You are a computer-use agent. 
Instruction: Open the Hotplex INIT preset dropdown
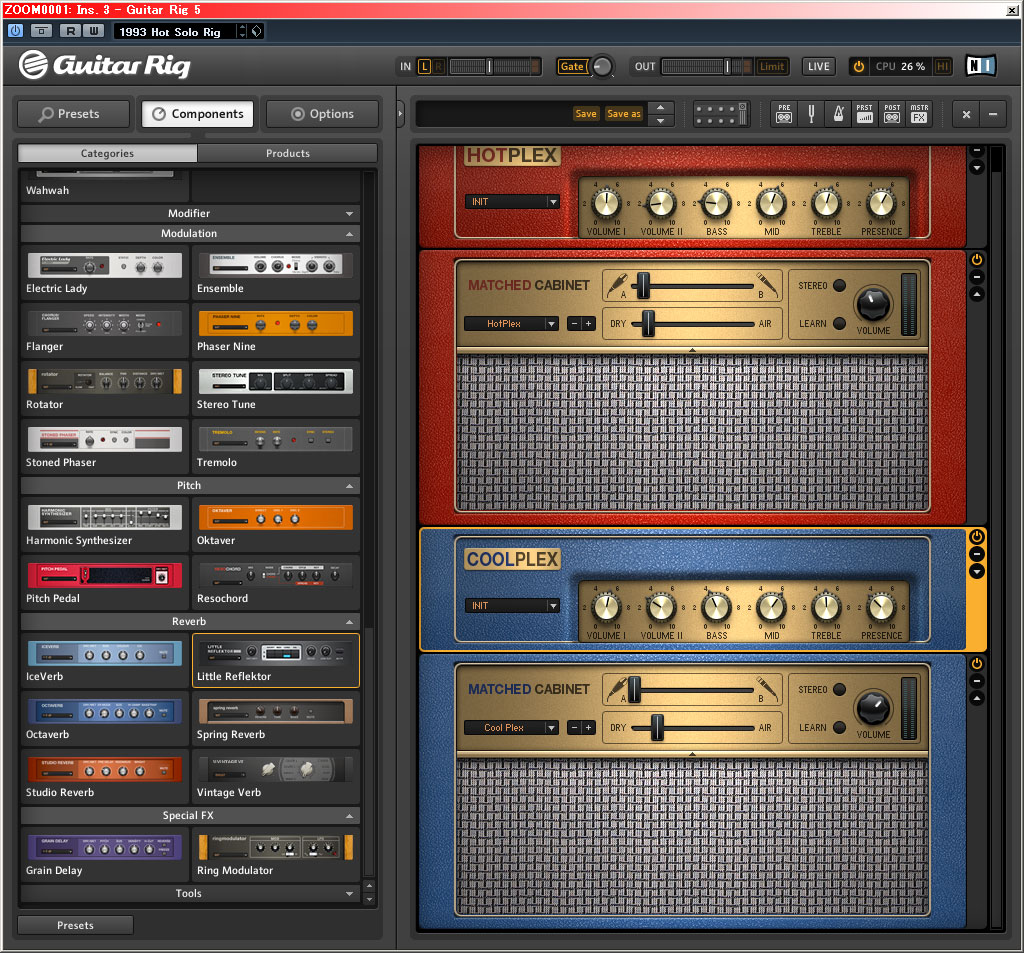pyautogui.click(x=512, y=202)
